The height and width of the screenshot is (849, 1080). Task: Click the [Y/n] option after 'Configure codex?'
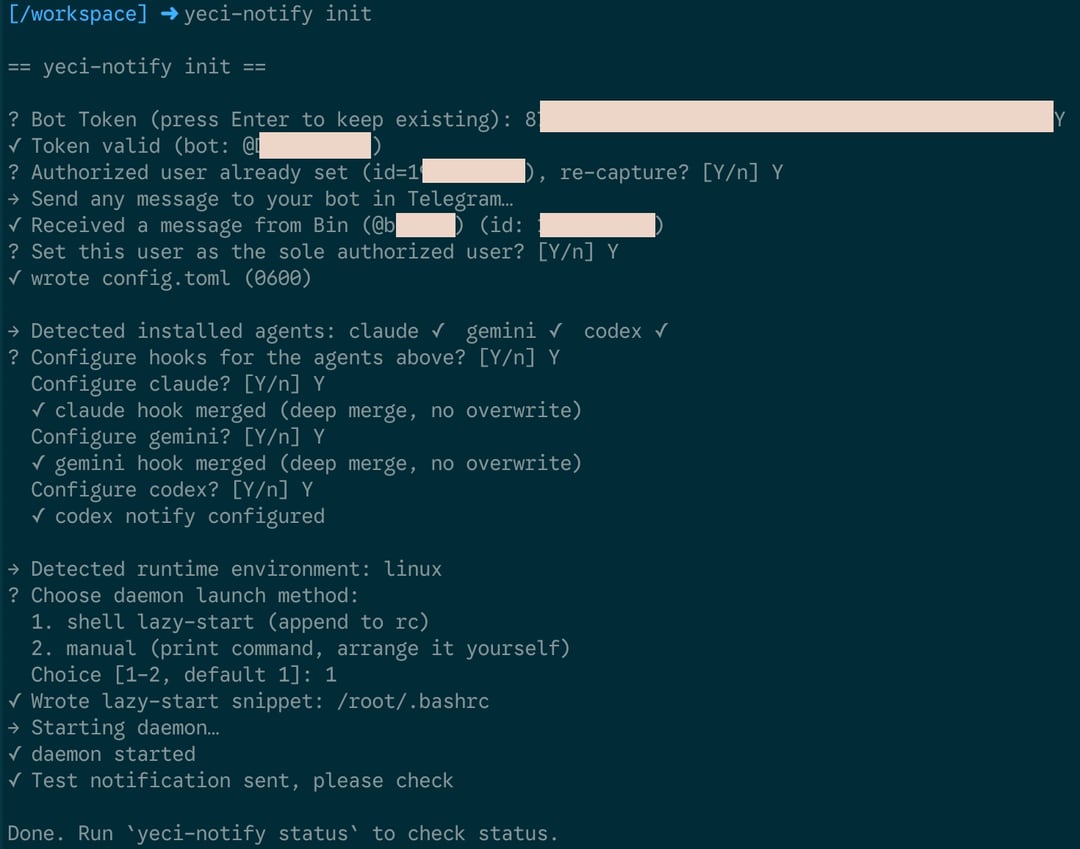click(x=260, y=490)
